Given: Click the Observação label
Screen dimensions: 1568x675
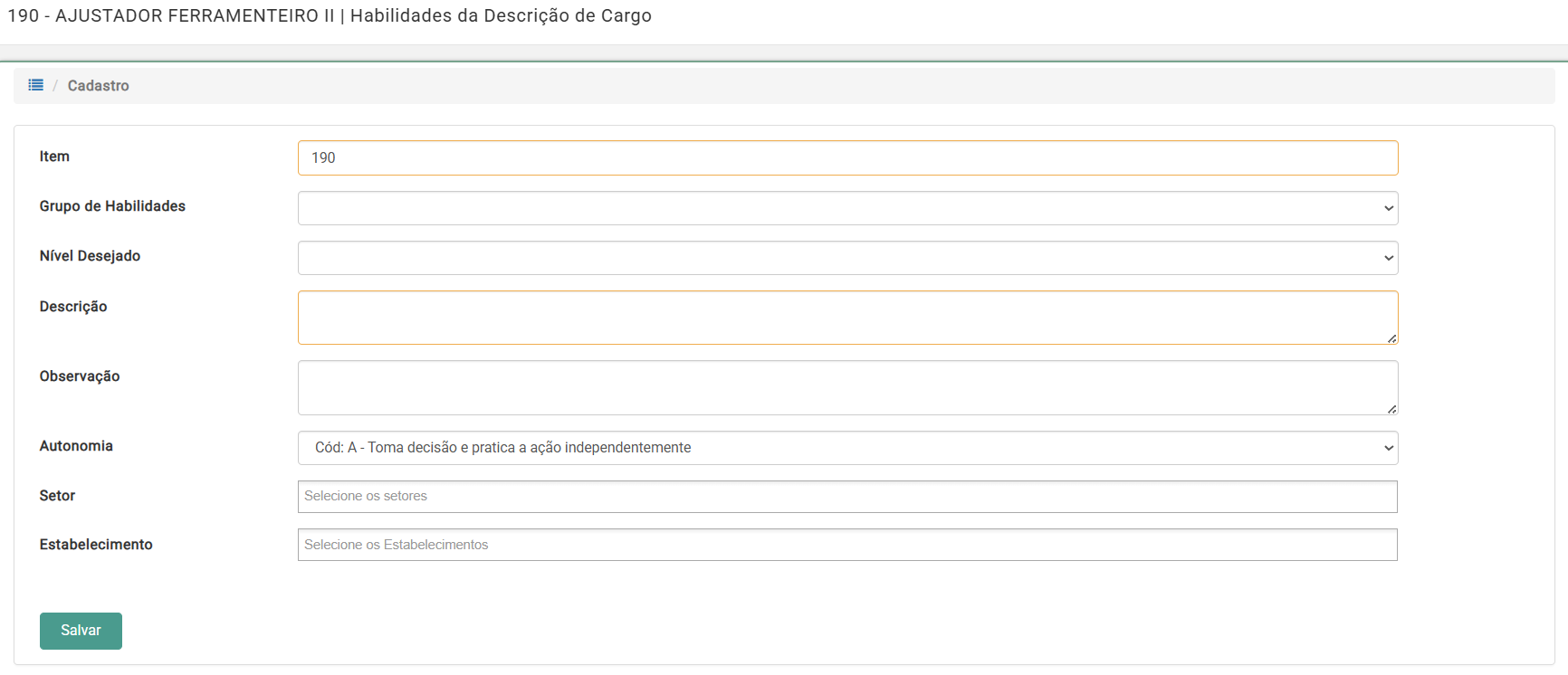Looking at the screenshot, I should 80,376.
